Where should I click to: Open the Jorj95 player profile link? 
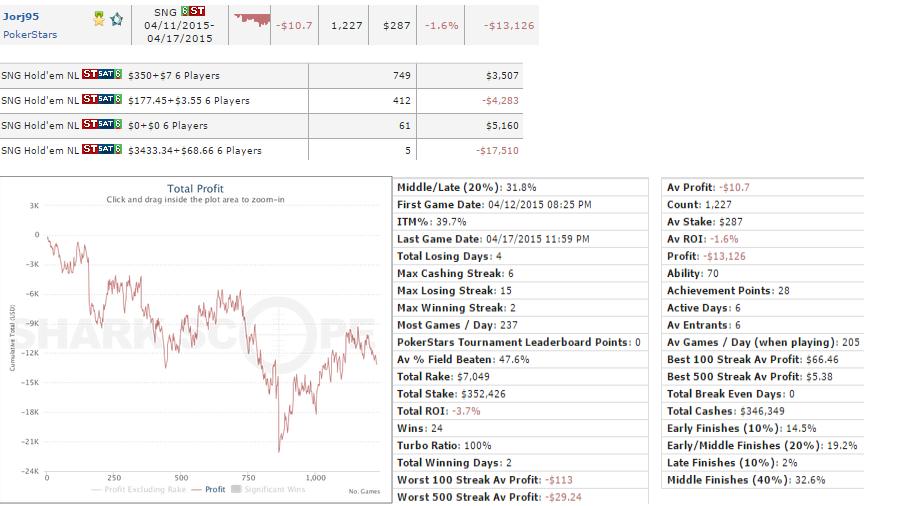(x=19, y=17)
